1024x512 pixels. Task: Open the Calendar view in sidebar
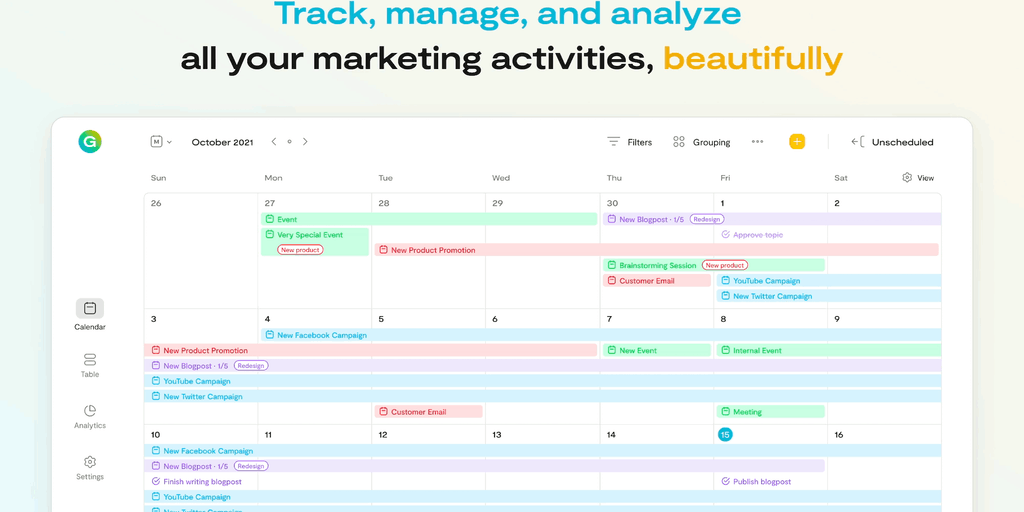click(90, 309)
